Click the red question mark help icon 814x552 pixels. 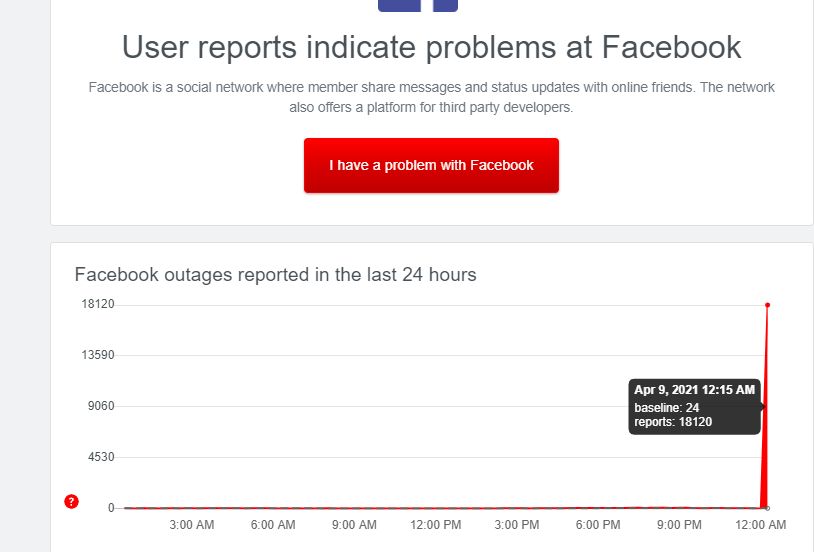71,502
